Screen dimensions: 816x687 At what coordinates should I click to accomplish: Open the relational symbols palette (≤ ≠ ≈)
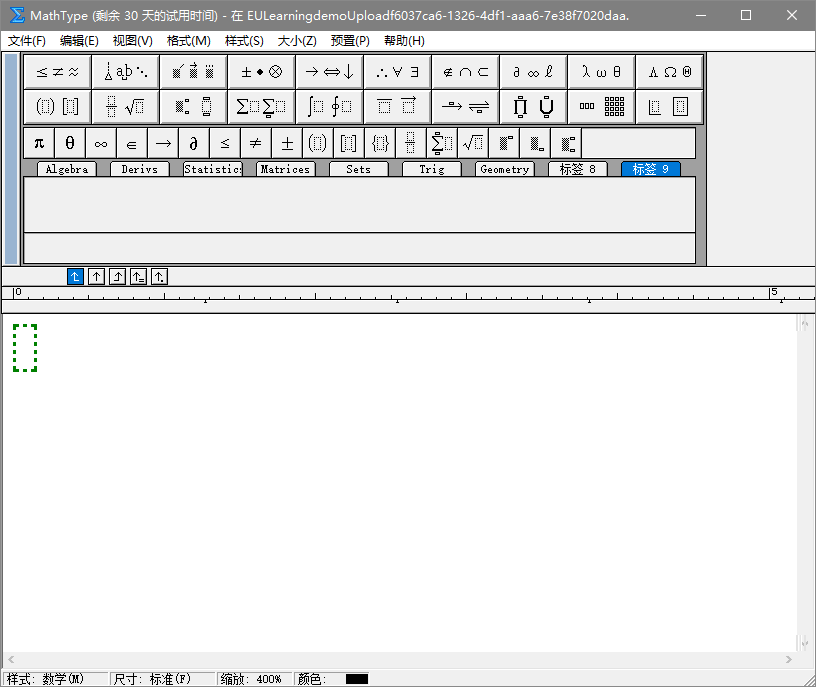pos(58,72)
